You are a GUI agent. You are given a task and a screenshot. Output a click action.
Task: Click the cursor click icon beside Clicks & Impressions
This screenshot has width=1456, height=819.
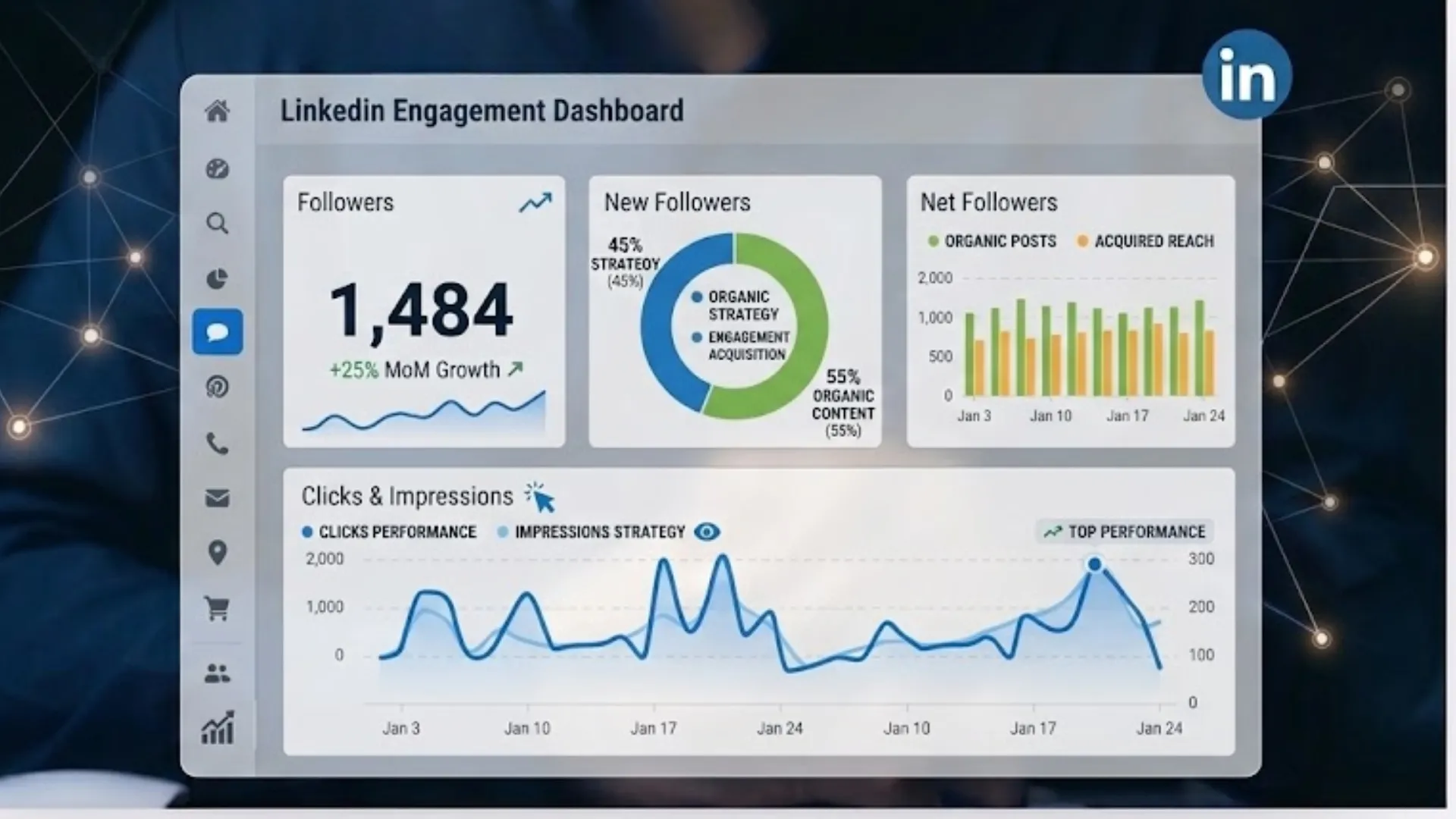point(541,497)
